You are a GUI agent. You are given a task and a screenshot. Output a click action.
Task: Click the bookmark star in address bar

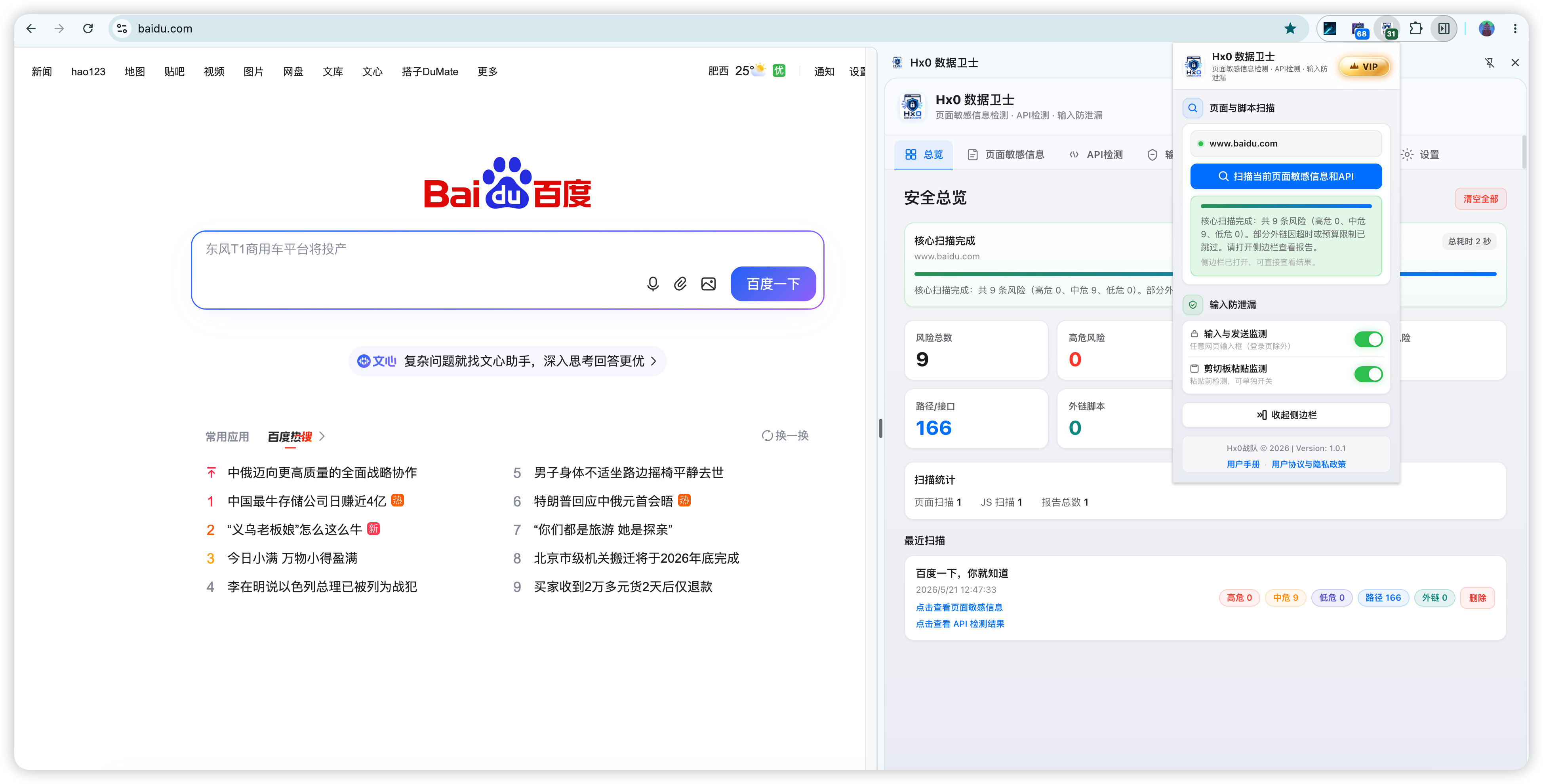[x=1290, y=28]
